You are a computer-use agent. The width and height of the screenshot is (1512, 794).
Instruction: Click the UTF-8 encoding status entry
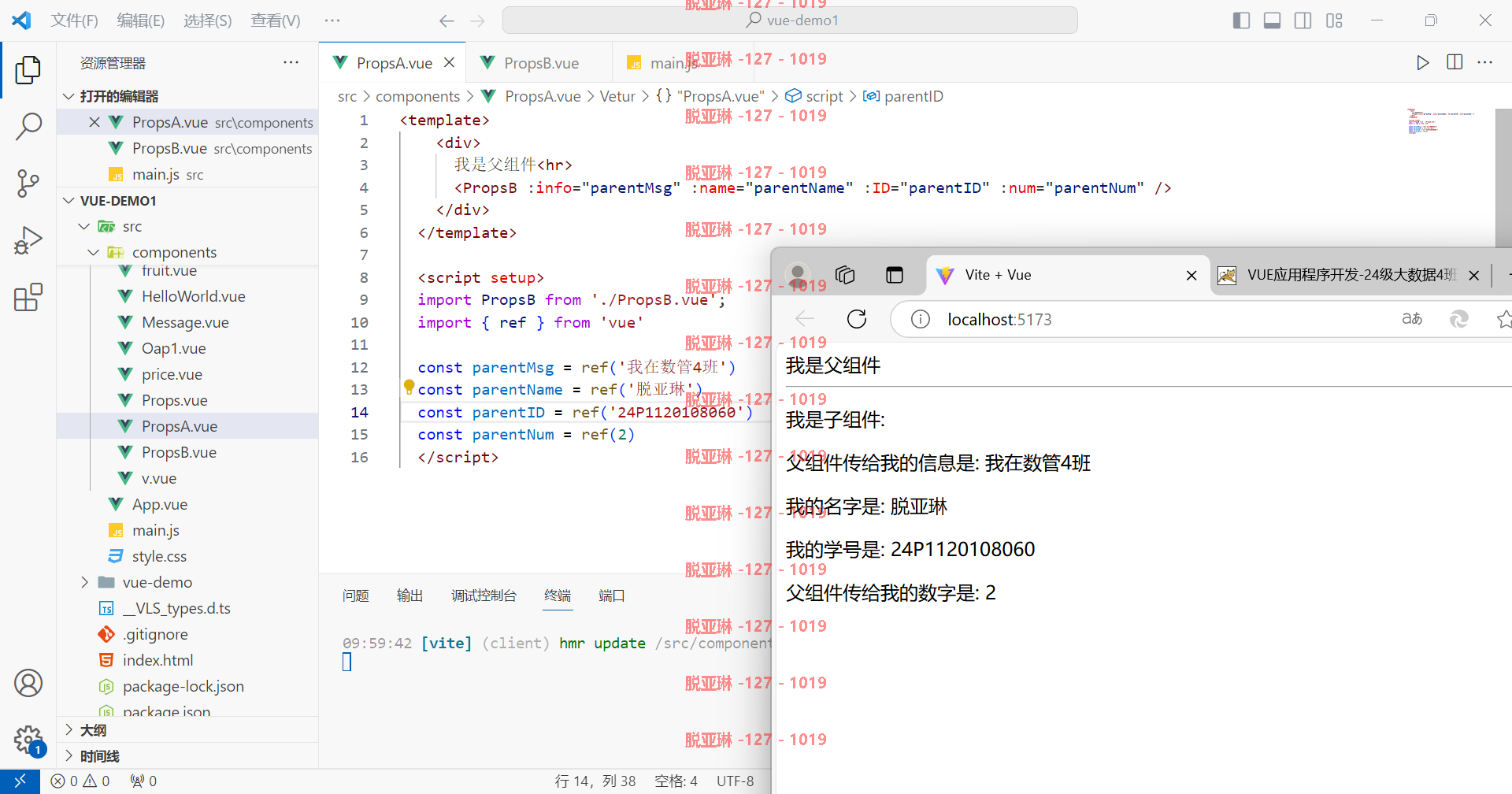tap(735, 781)
